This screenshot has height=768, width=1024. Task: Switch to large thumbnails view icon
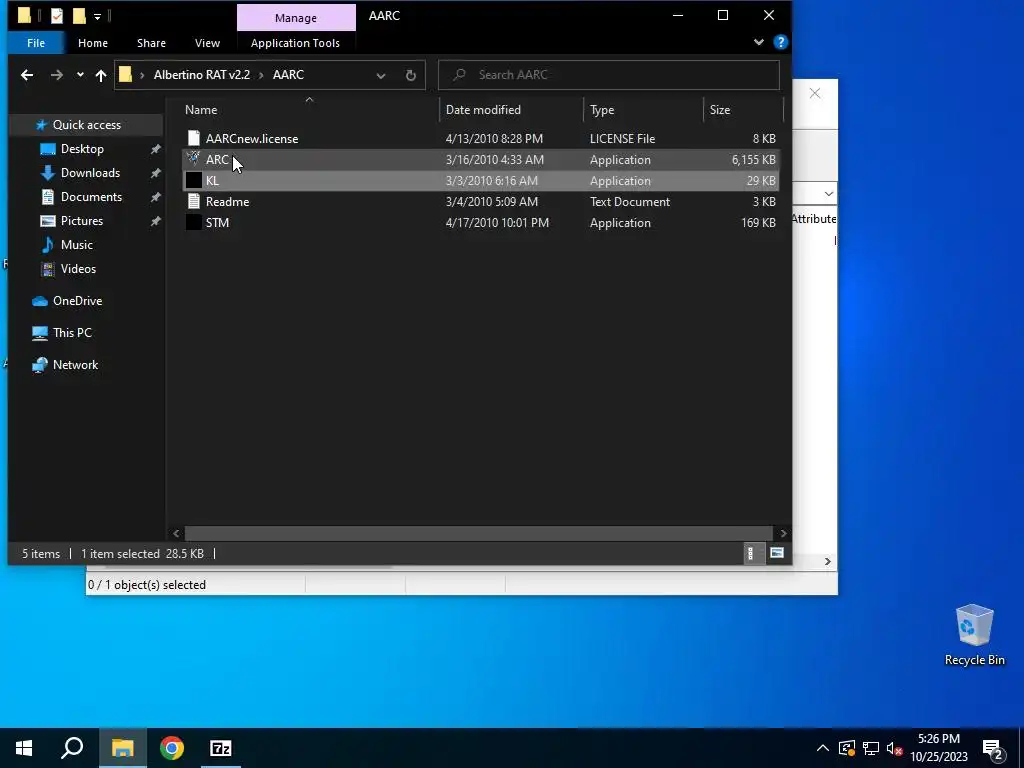776,554
